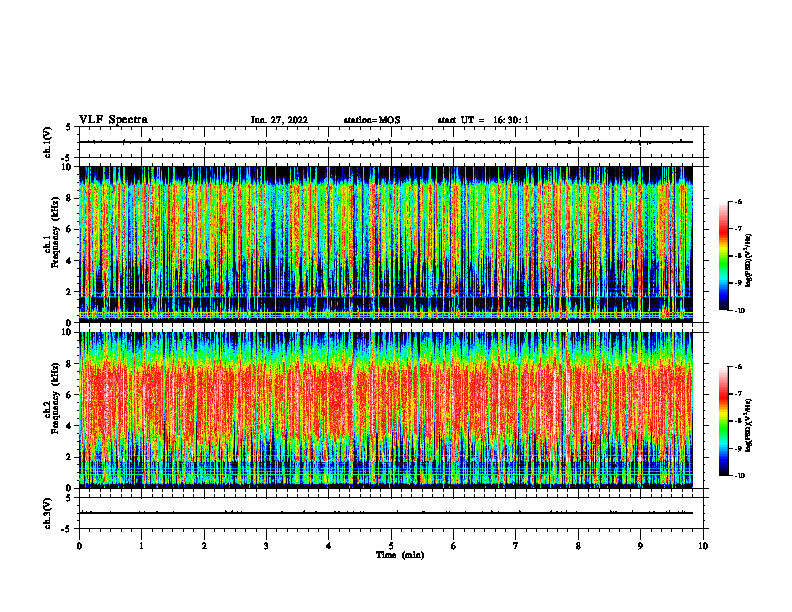792x612 pixels.
Task: Click the "ch.1(V)" axis label at top
Action: coord(48,142)
